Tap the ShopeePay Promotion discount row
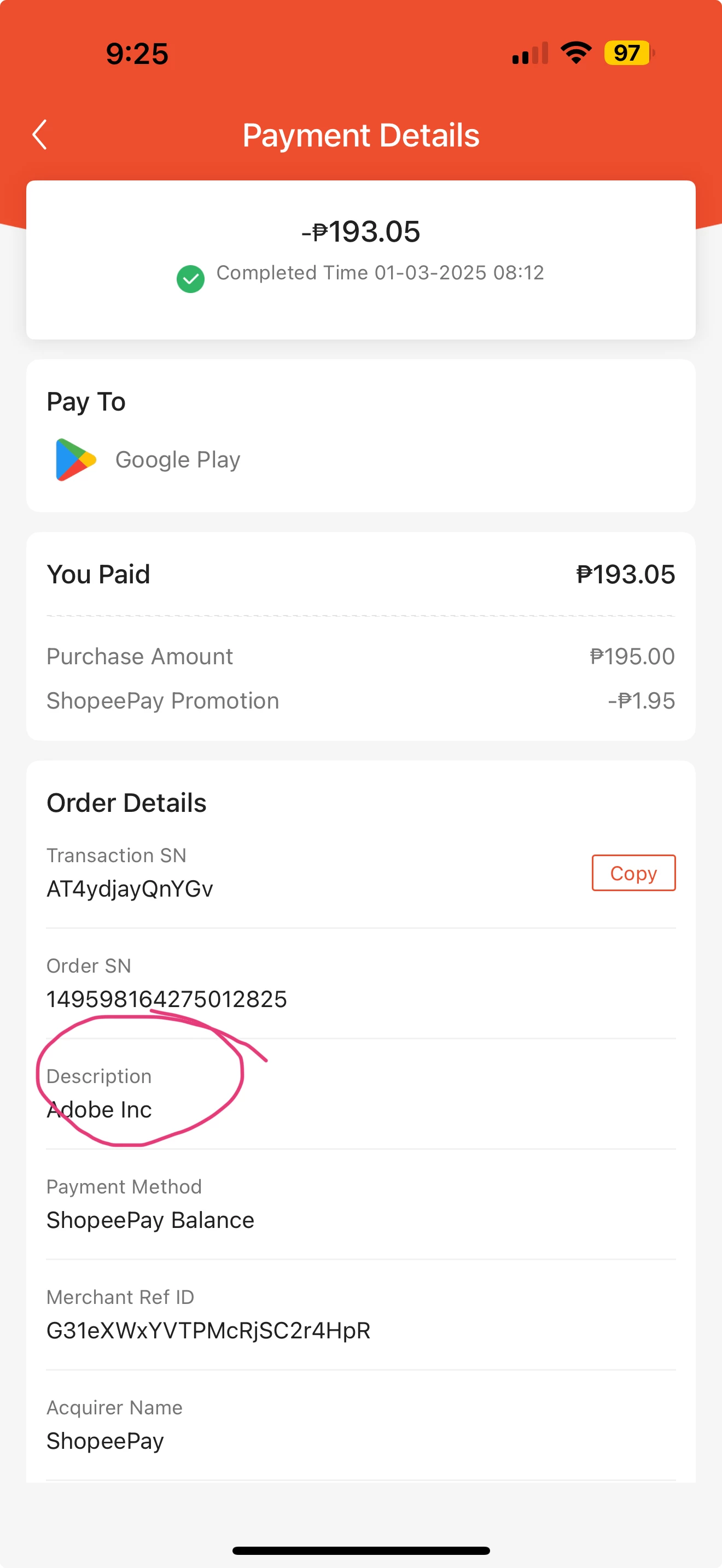 361,700
